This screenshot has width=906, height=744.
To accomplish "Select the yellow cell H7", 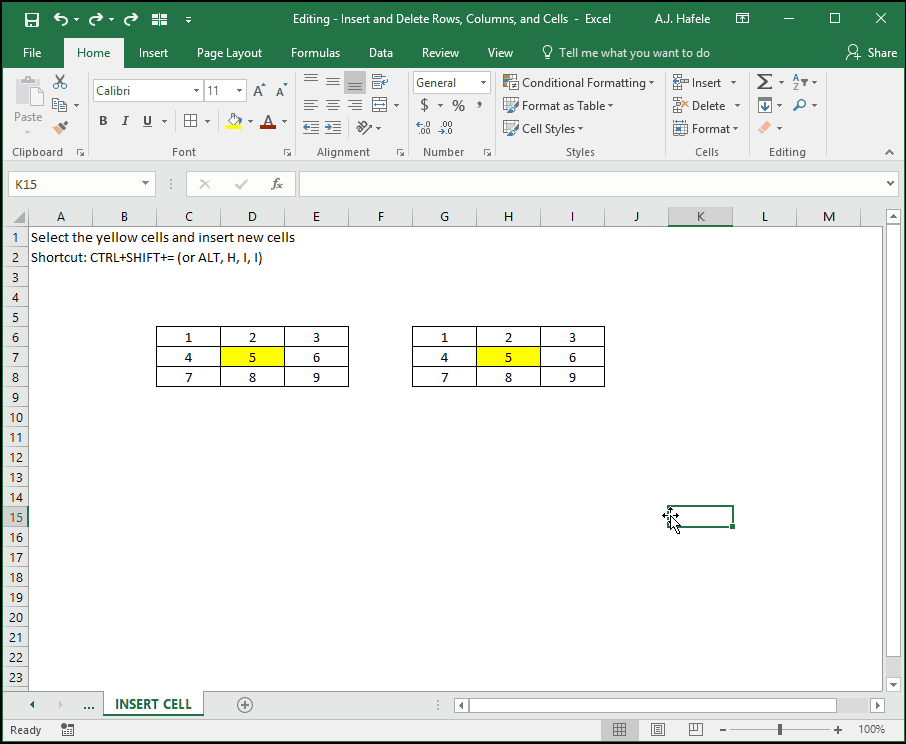I will tap(508, 357).
